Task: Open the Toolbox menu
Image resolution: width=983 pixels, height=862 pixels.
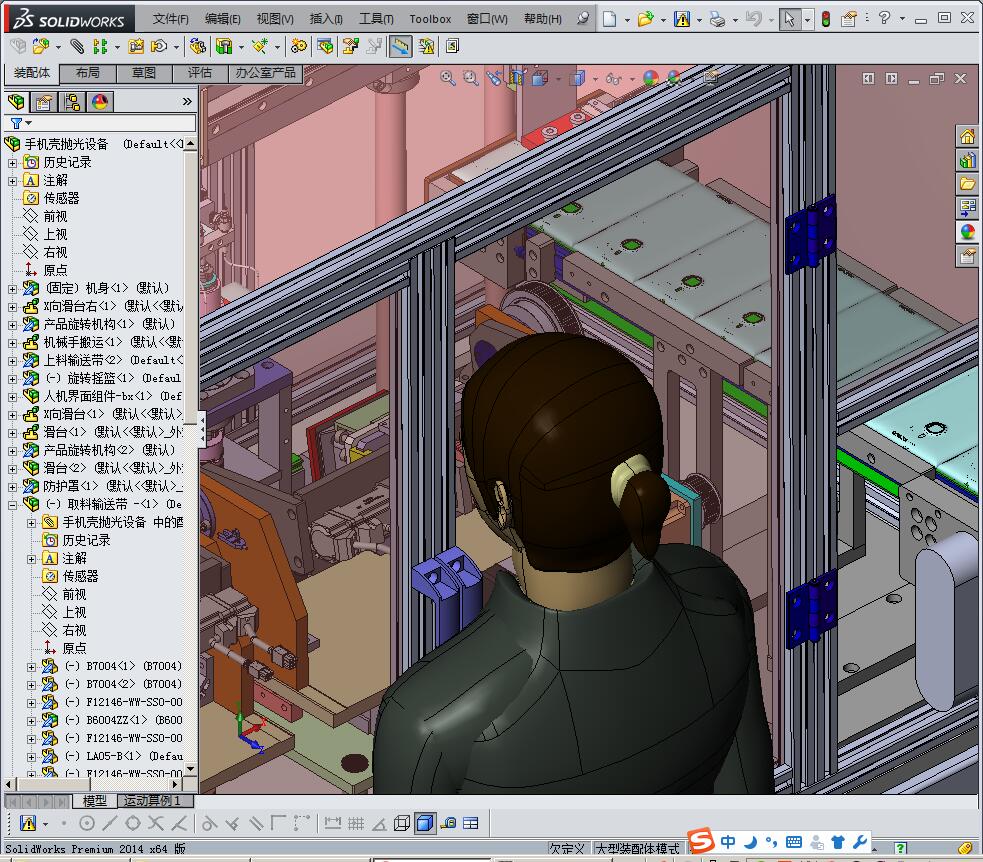Action: click(x=430, y=19)
